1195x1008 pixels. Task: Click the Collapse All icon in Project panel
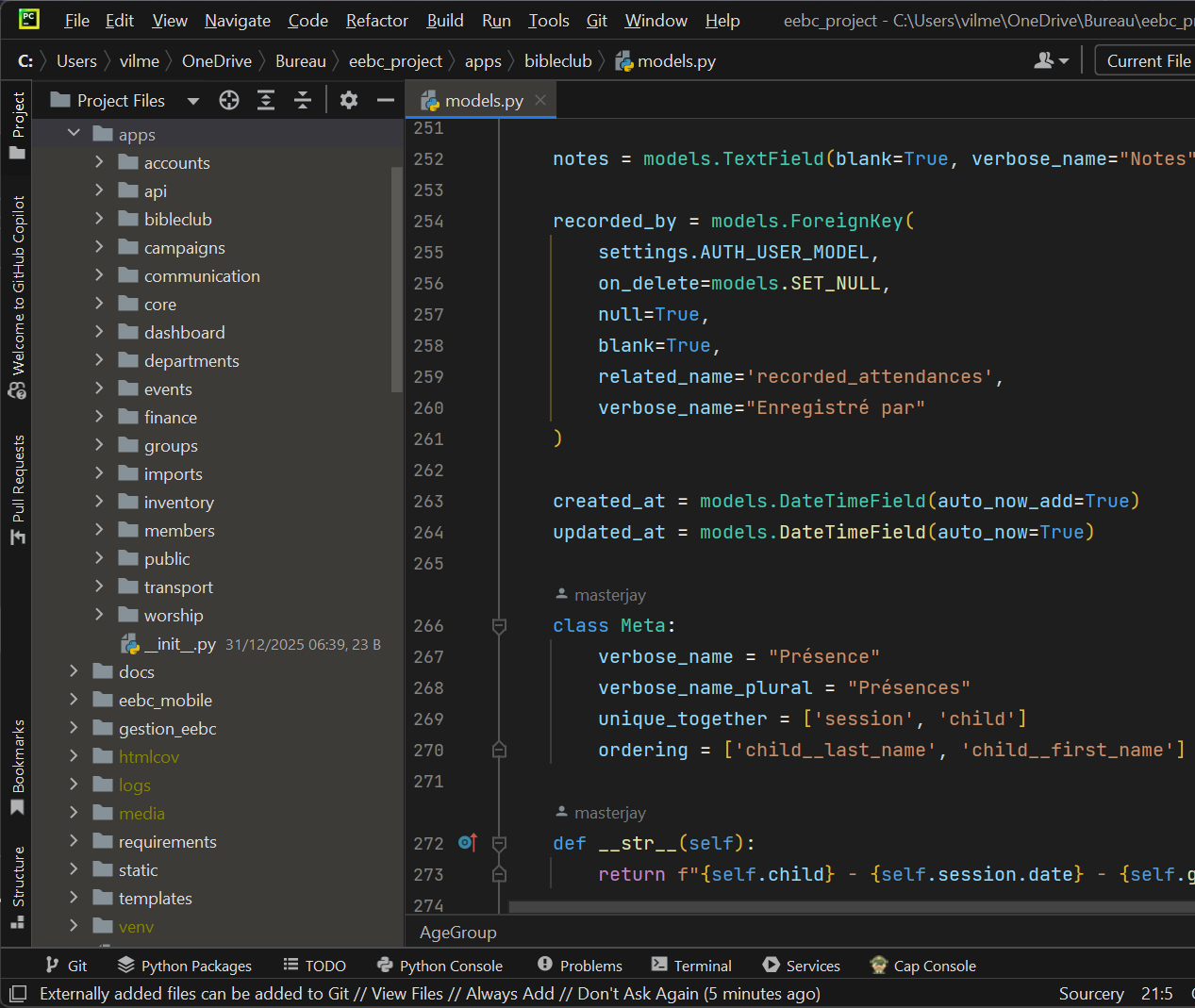pos(303,100)
